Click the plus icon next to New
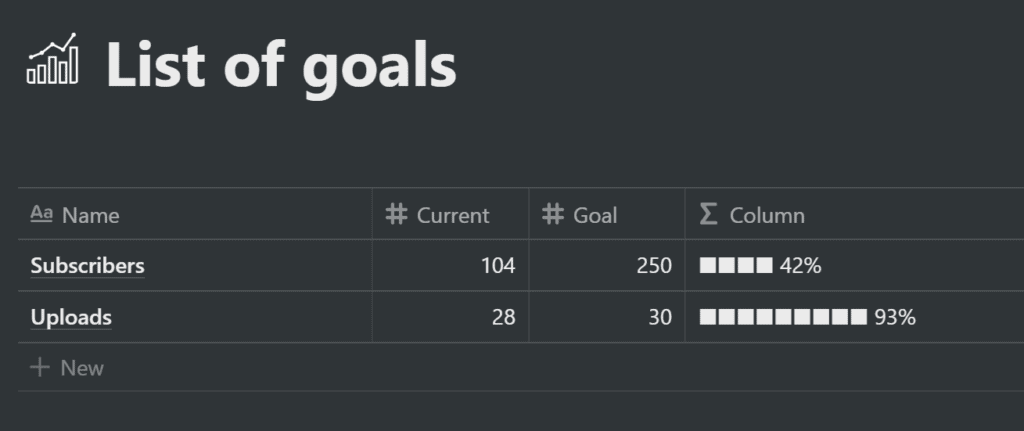 pos(40,368)
